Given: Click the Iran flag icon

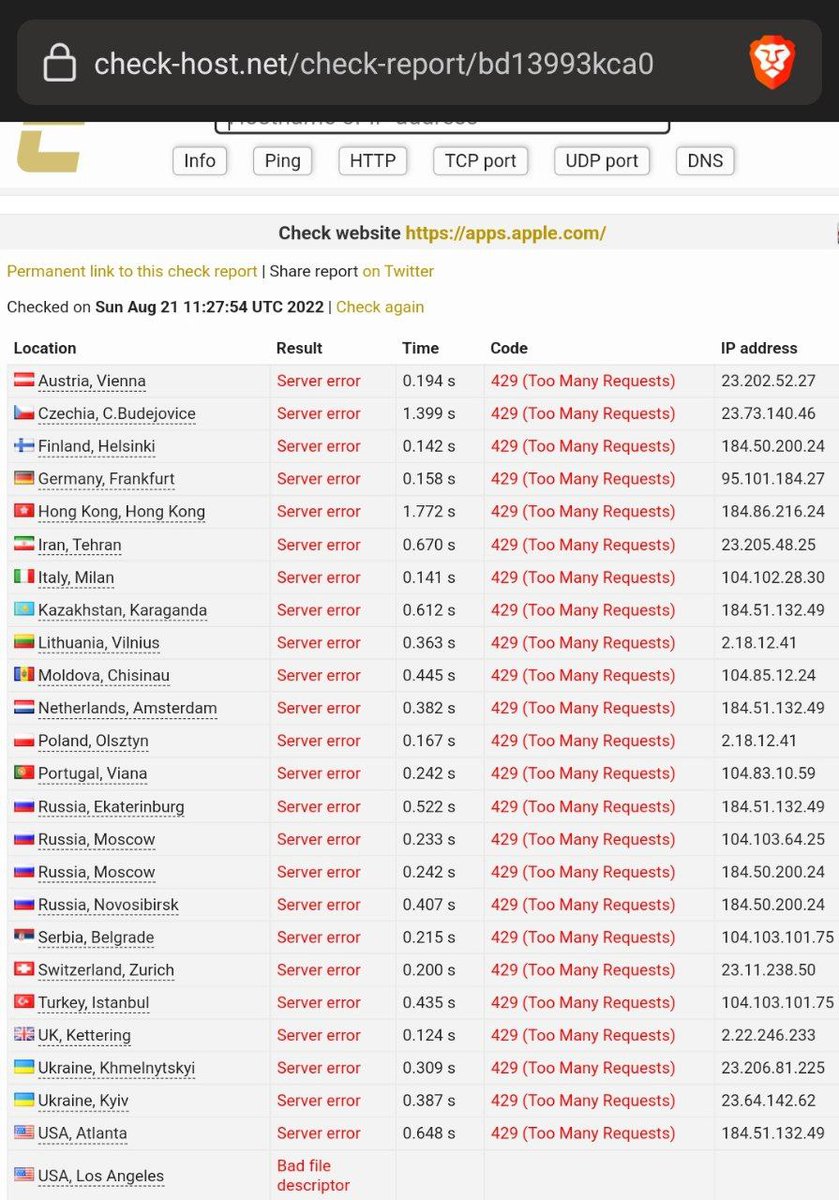Looking at the screenshot, I should (24, 545).
